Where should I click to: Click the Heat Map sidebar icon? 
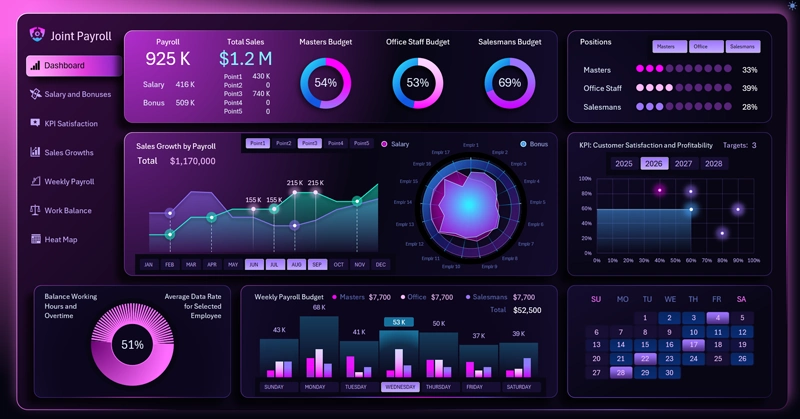[35, 239]
